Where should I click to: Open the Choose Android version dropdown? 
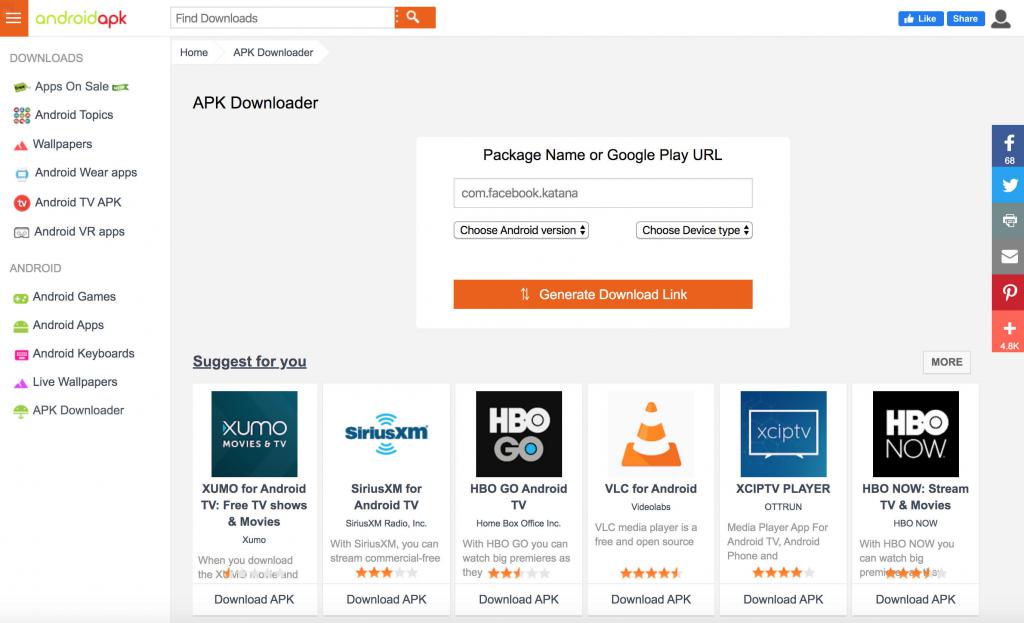(x=521, y=230)
